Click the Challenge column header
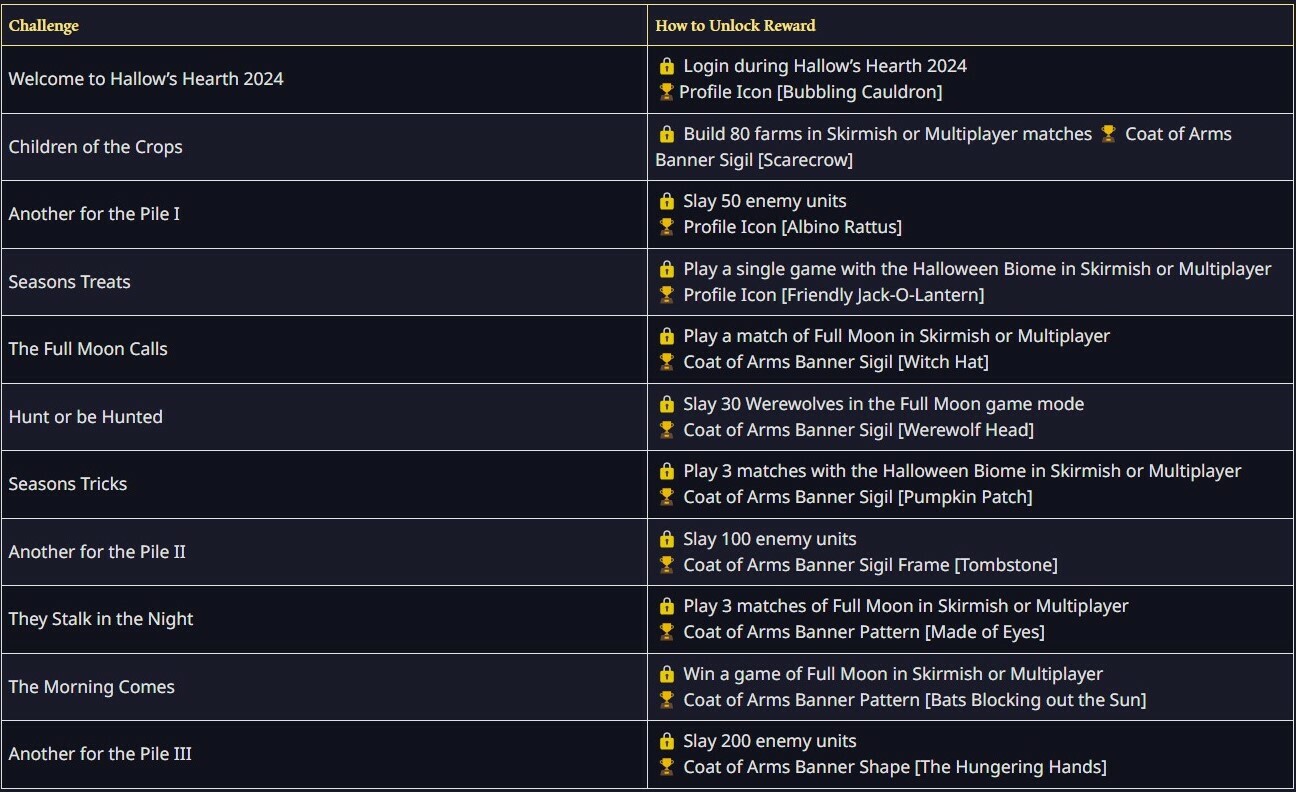 tap(44, 26)
